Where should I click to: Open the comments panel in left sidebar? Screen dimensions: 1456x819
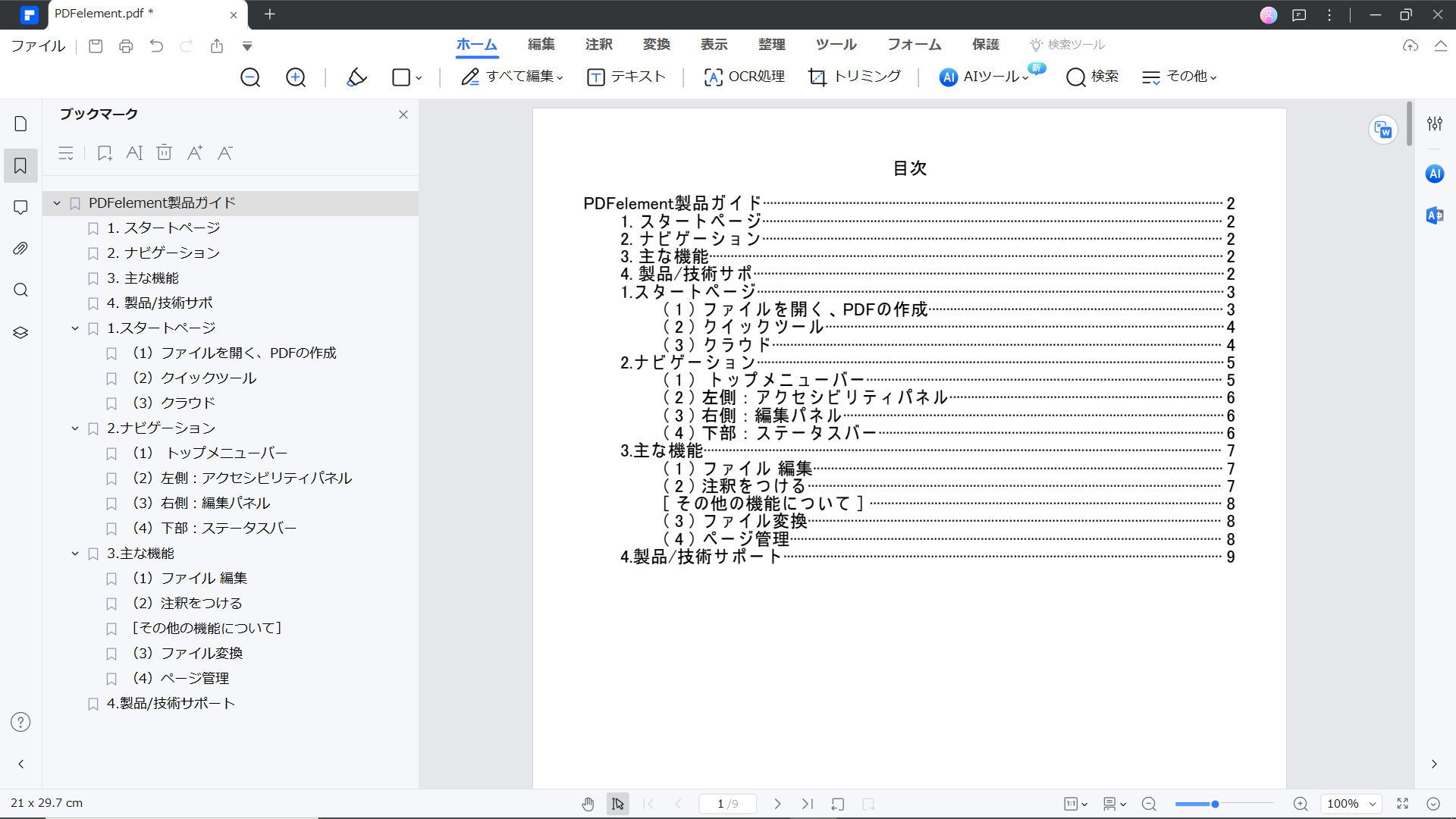[20, 207]
